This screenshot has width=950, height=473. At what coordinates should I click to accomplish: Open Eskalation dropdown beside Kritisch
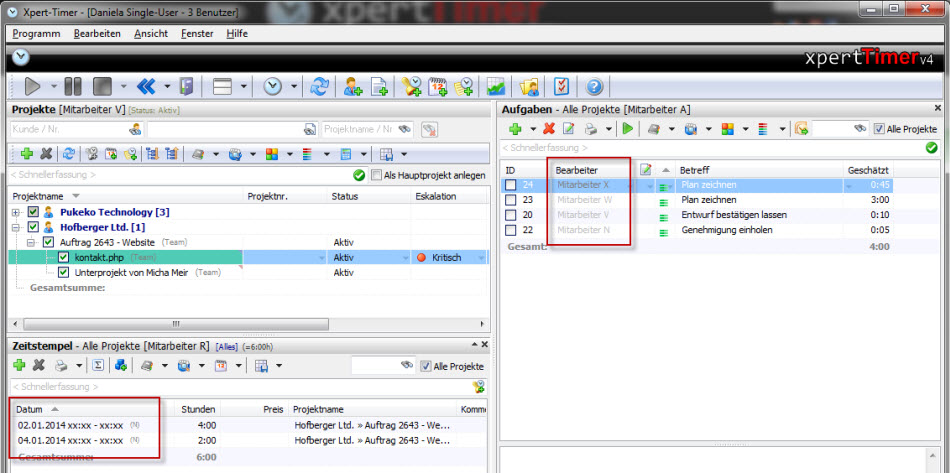(482, 258)
